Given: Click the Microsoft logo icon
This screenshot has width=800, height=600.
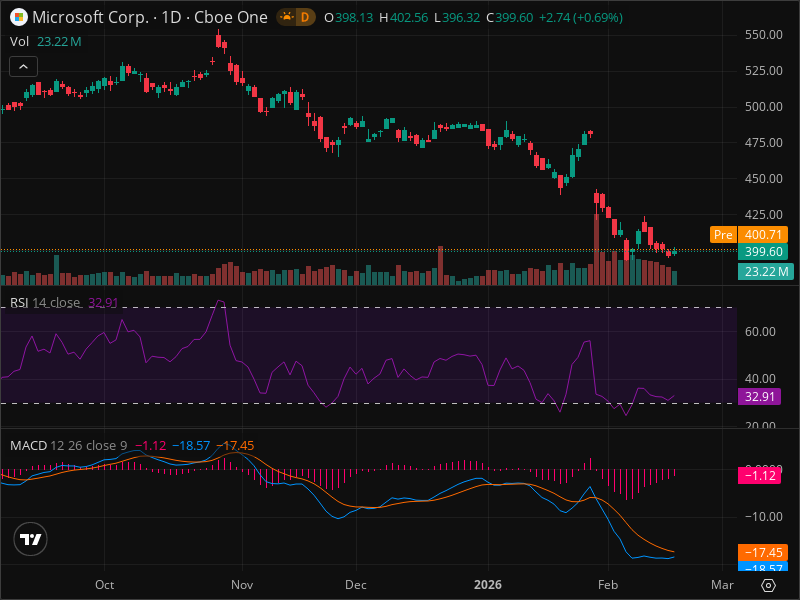Looking at the screenshot, I should tap(19, 17).
